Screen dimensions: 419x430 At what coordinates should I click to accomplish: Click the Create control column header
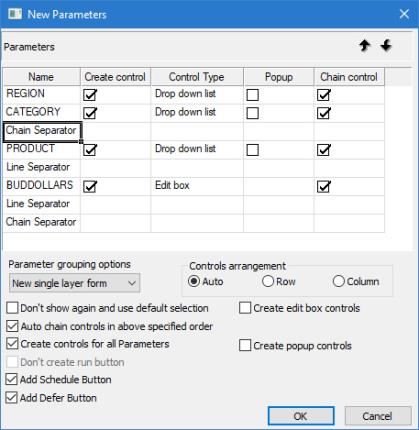click(115, 77)
